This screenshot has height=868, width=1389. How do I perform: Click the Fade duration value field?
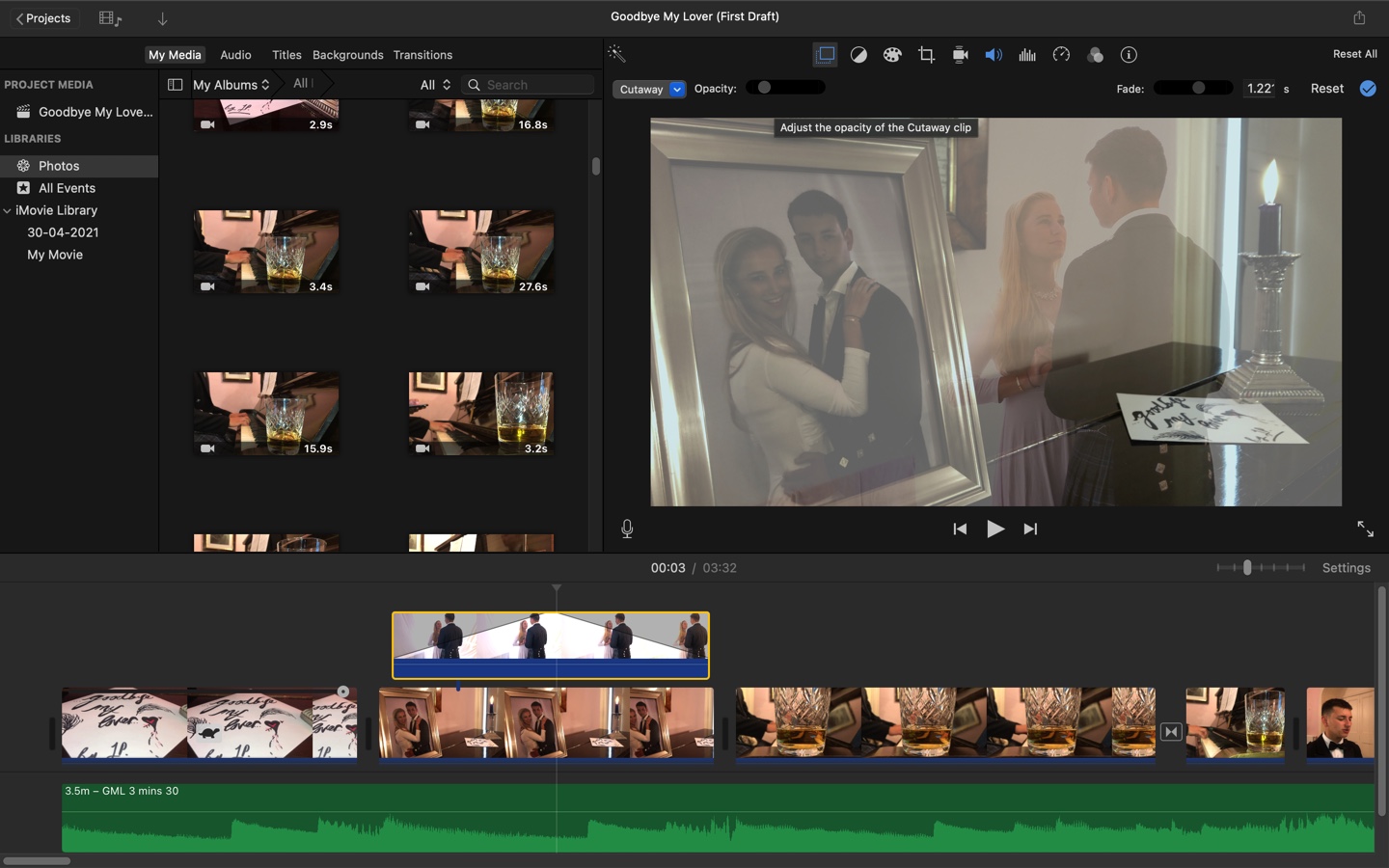(1259, 89)
